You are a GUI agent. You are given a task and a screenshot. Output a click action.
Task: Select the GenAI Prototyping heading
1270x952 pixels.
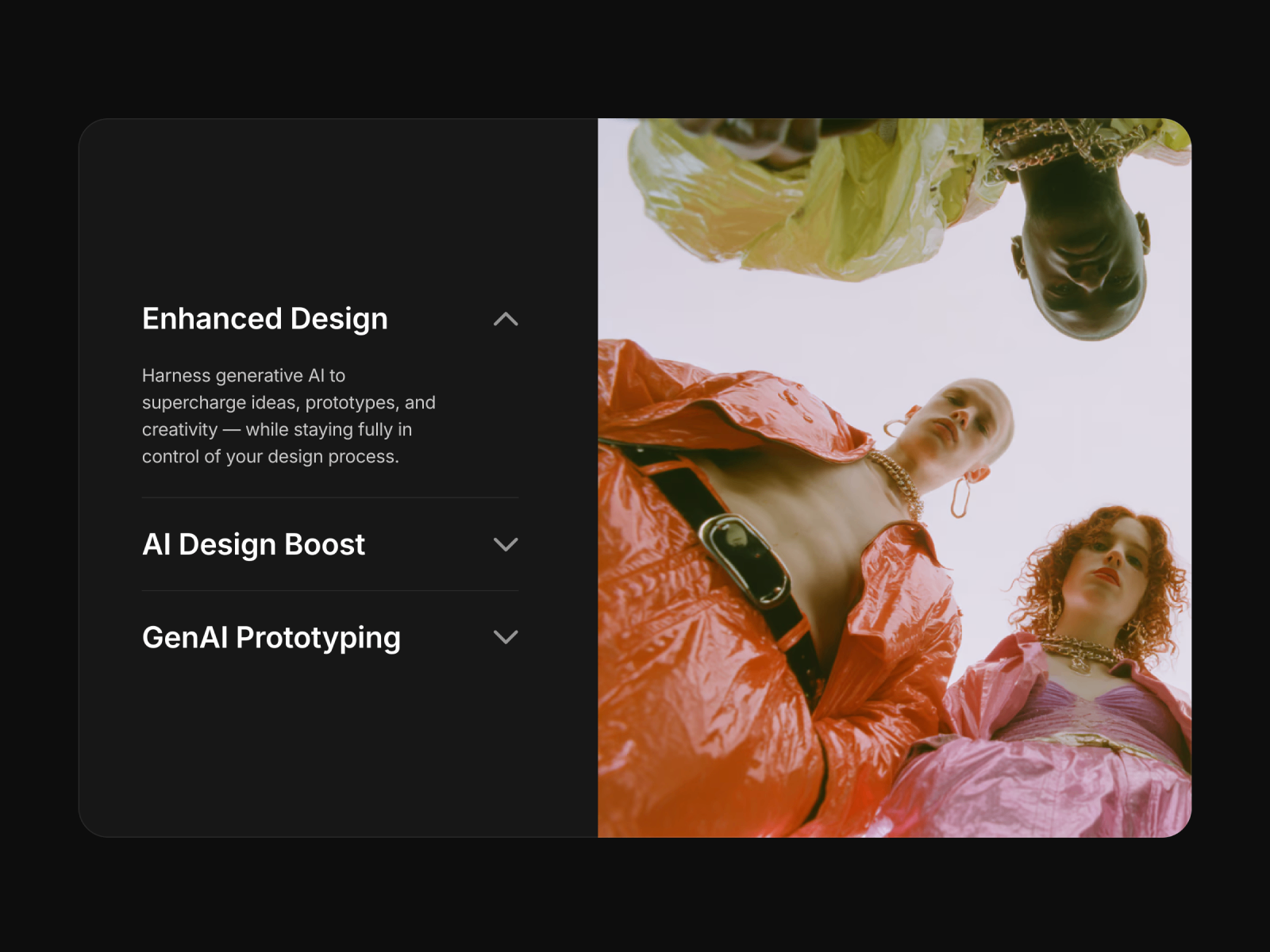click(271, 638)
